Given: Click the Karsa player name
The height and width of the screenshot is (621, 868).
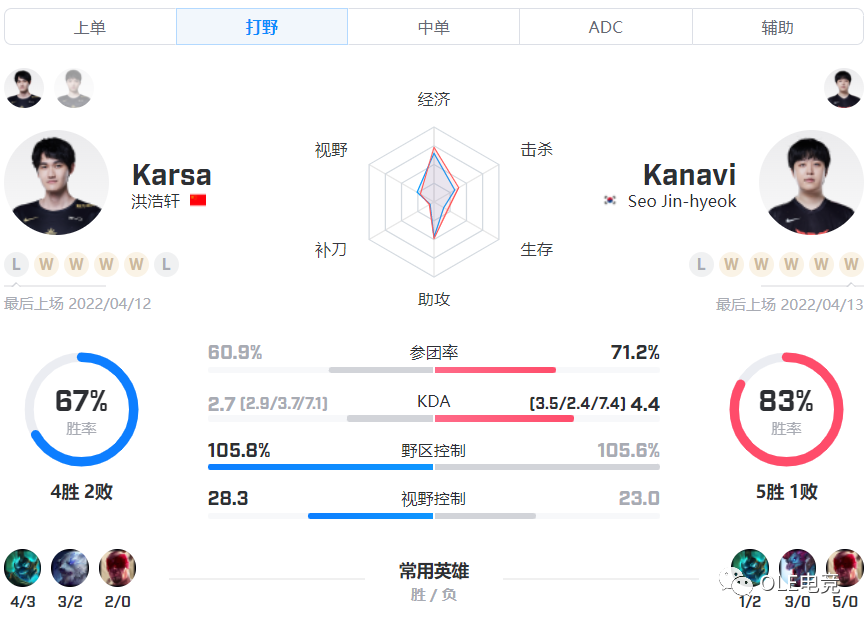Looking at the screenshot, I should [x=171, y=175].
